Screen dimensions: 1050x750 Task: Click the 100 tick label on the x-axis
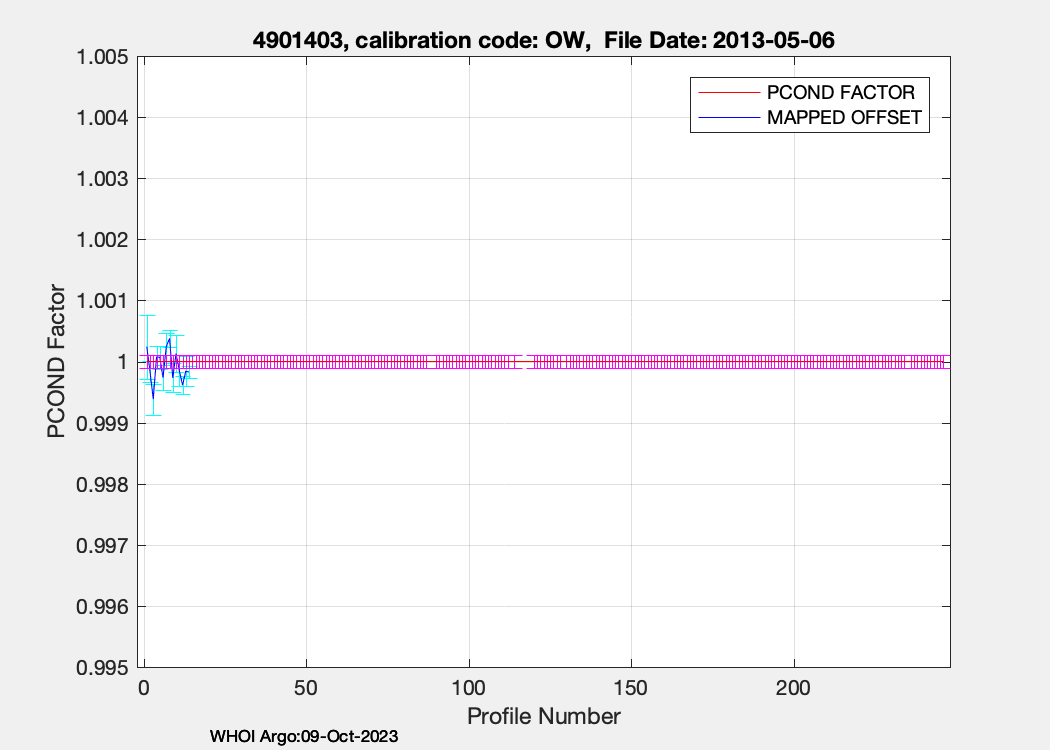[x=468, y=689]
